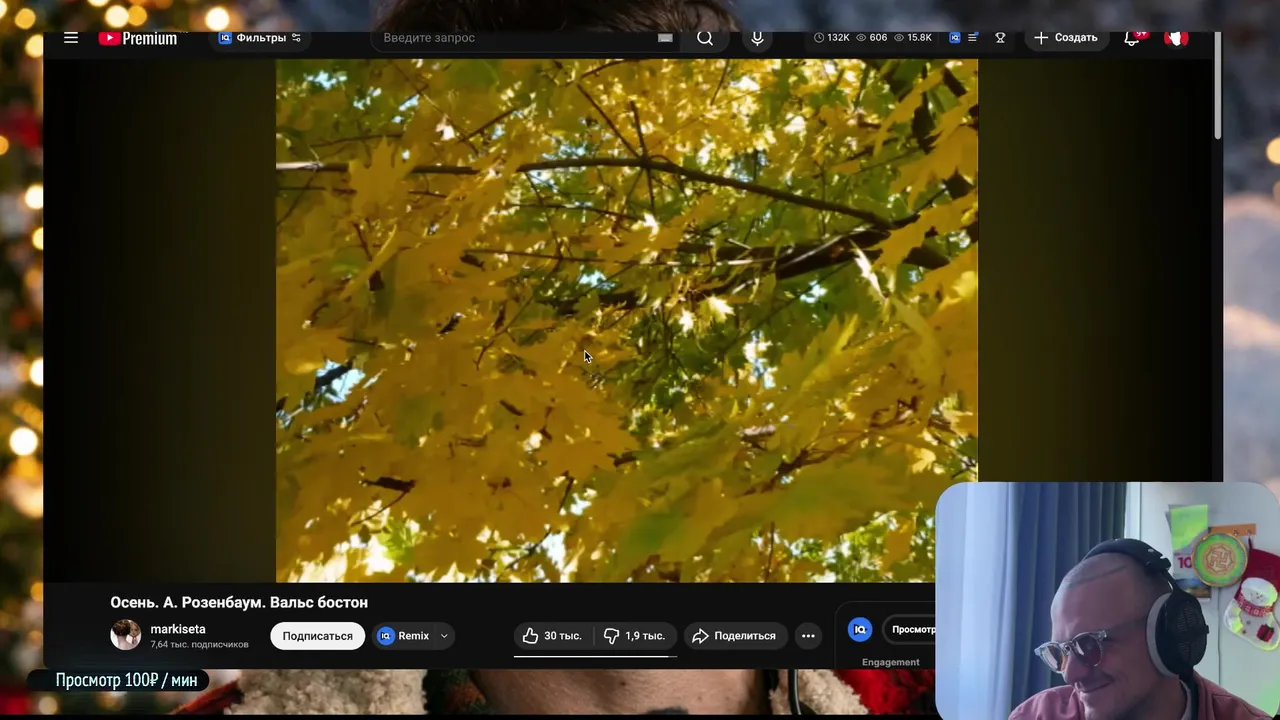View the 606 views stat
Viewport: 1280px width, 720px height.
tap(871, 38)
